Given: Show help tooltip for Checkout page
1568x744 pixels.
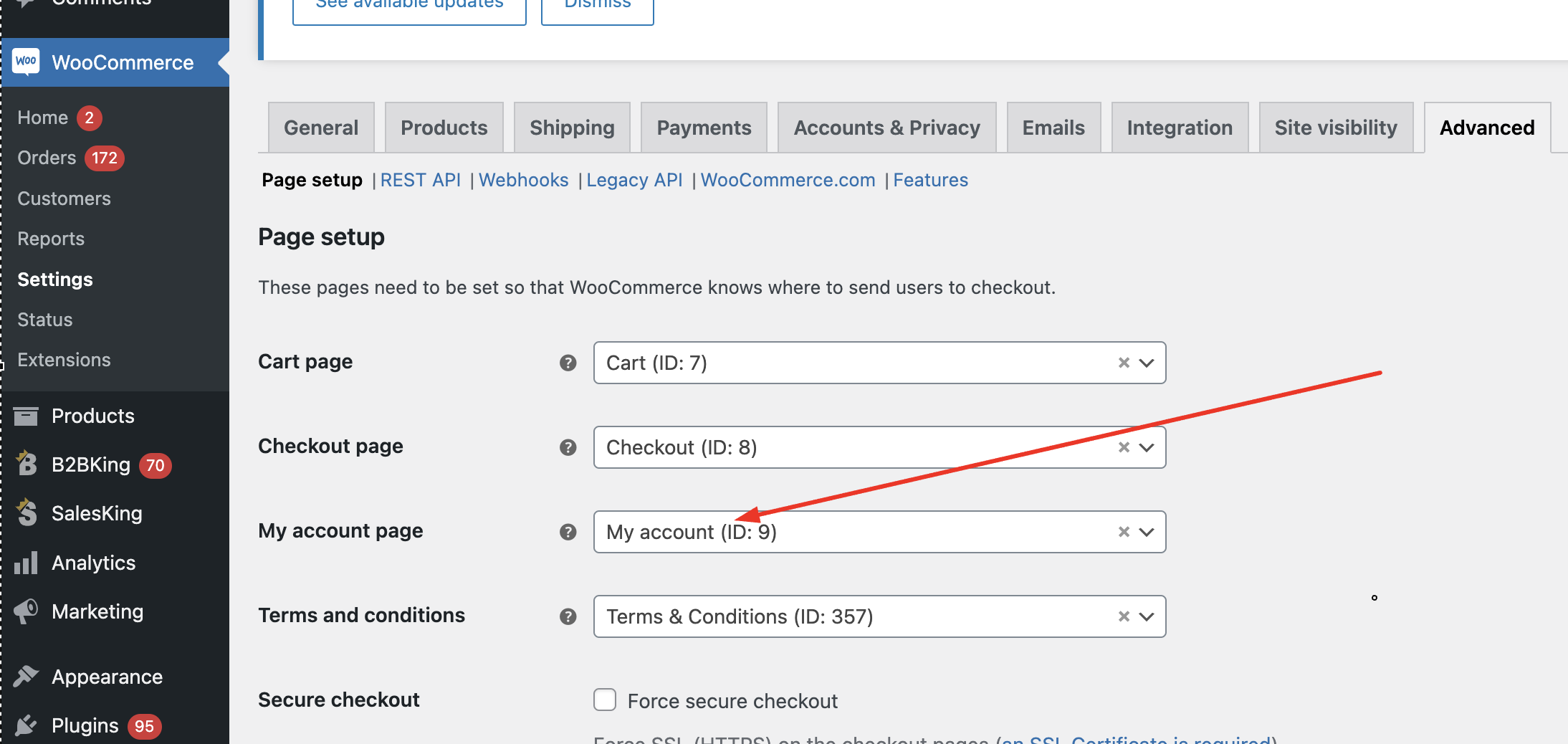Looking at the screenshot, I should (568, 447).
